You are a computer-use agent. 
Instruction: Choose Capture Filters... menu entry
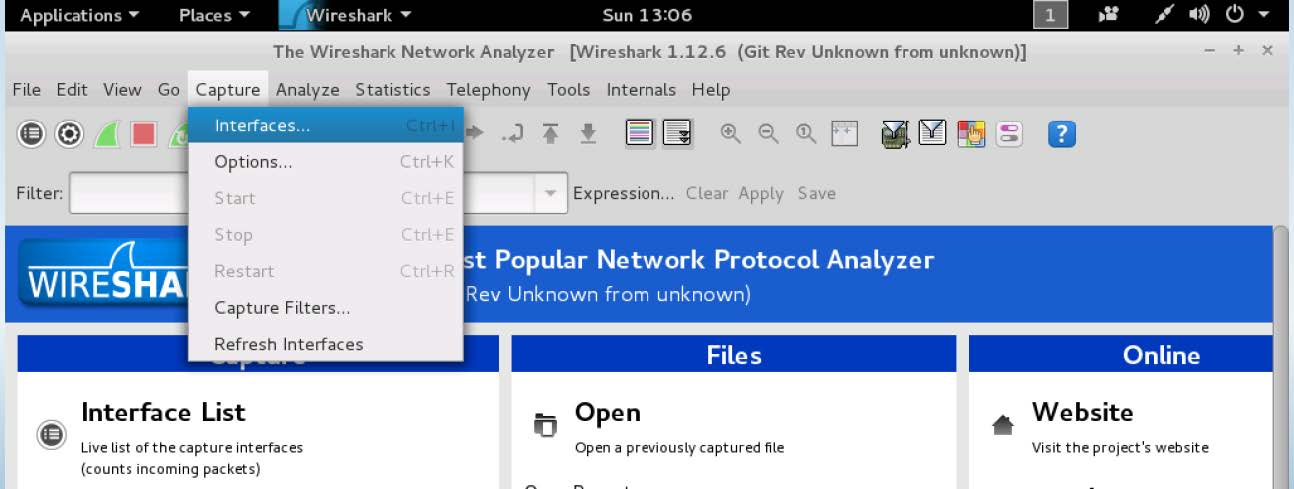click(x=282, y=308)
